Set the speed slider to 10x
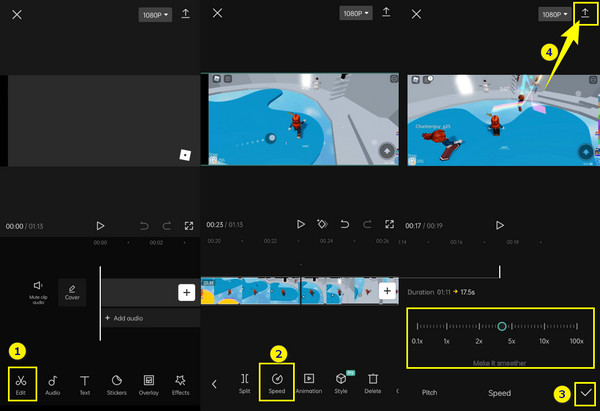Viewport: 600px width, 411px height. tap(544, 326)
